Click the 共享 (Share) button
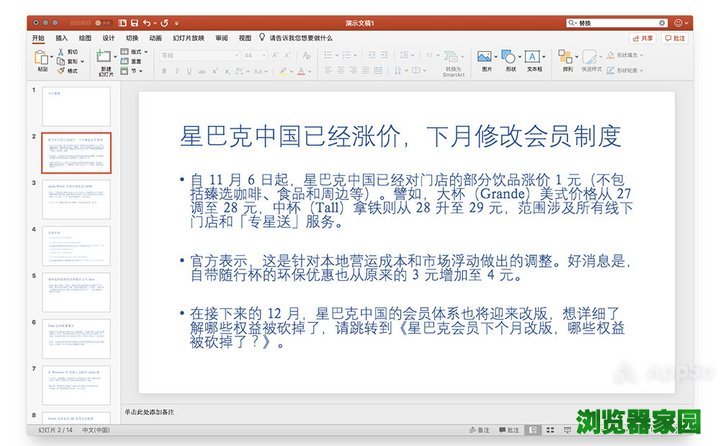This screenshot has height=446, width=720. point(643,38)
